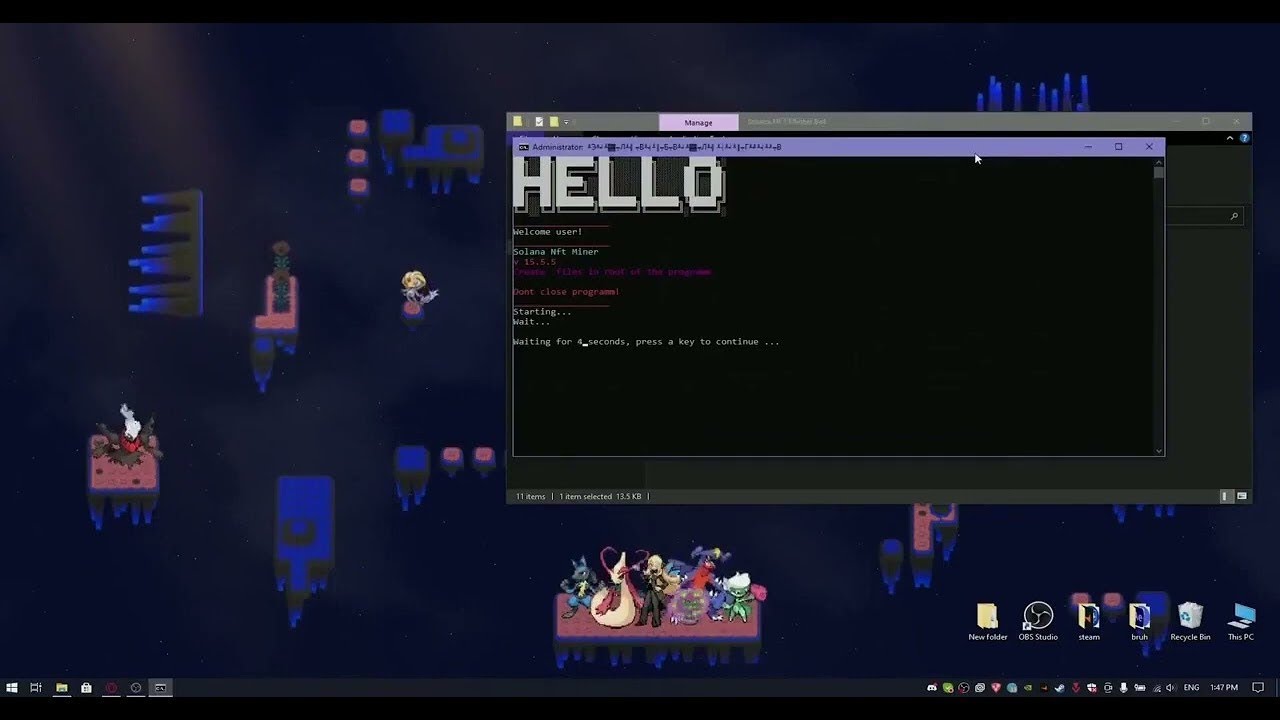Click the console scrollbar up arrow

(x=1158, y=161)
